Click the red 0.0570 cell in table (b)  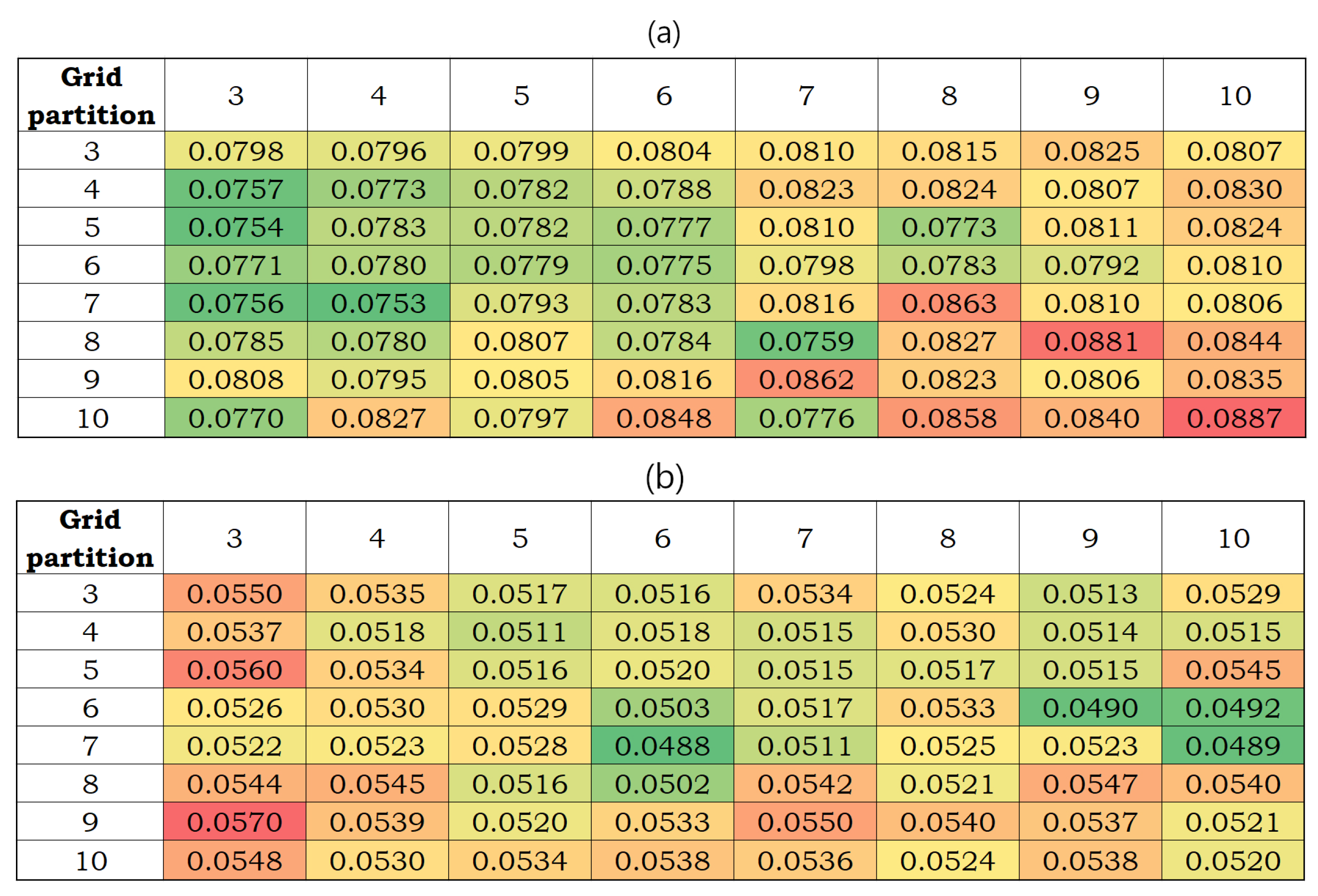[x=235, y=822]
